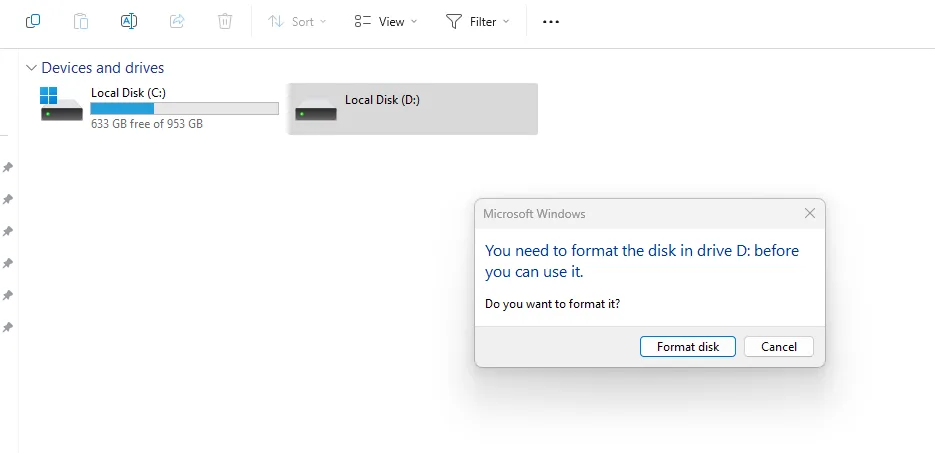Click the Local Disk (D:) name label

point(382,100)
